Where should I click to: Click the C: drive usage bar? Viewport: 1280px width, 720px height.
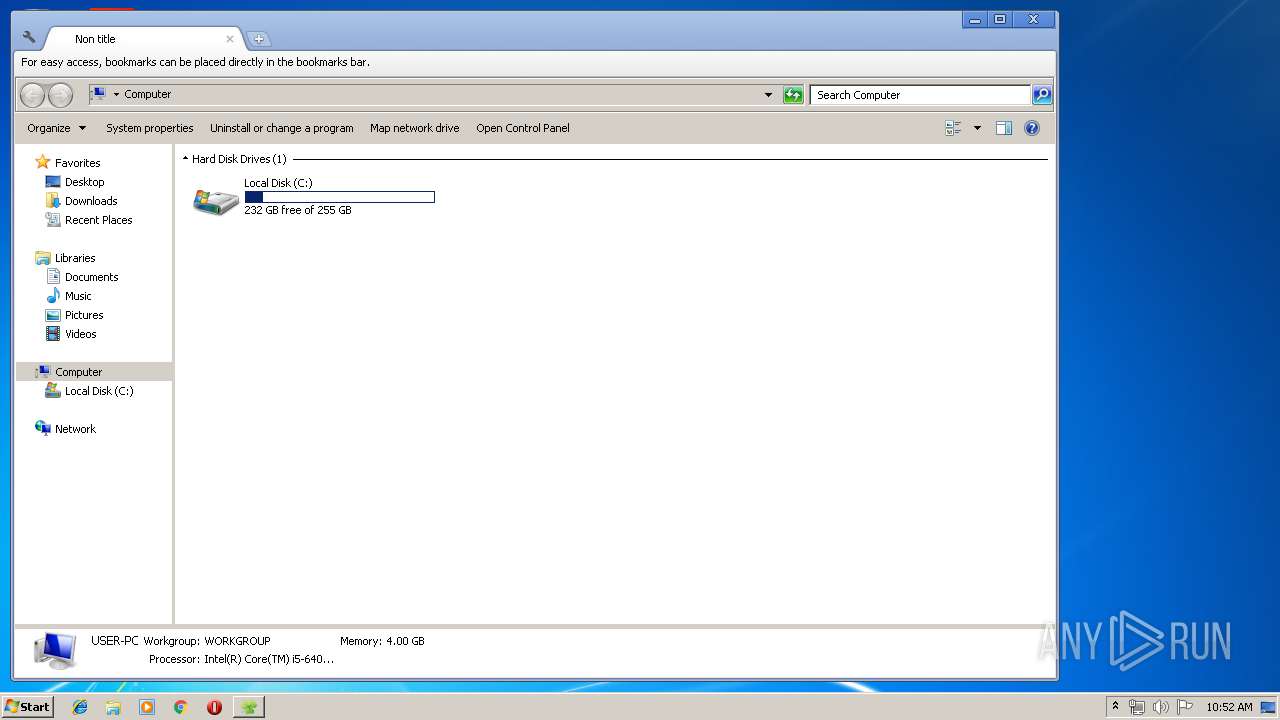coord(339,197)
